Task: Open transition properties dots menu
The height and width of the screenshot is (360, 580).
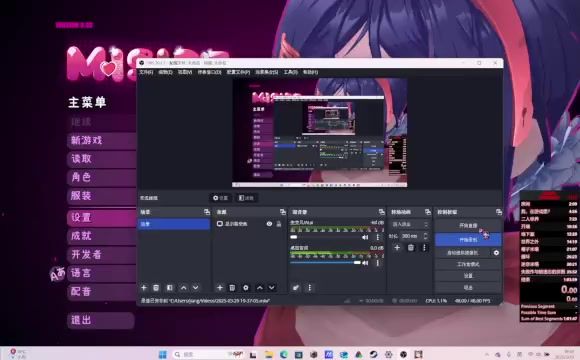Action: point(424,248)
